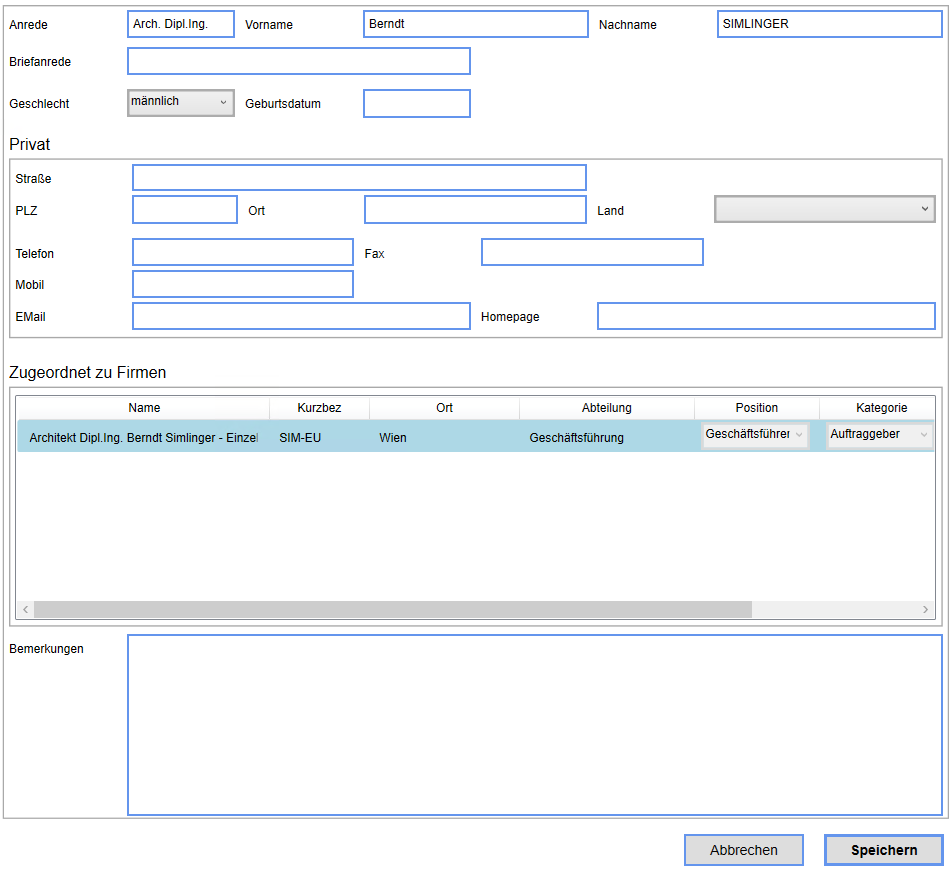Focus the Vorname field containing Berndt
The height and width of the screenshot is (873, 950).
click(x=475, y=24)
